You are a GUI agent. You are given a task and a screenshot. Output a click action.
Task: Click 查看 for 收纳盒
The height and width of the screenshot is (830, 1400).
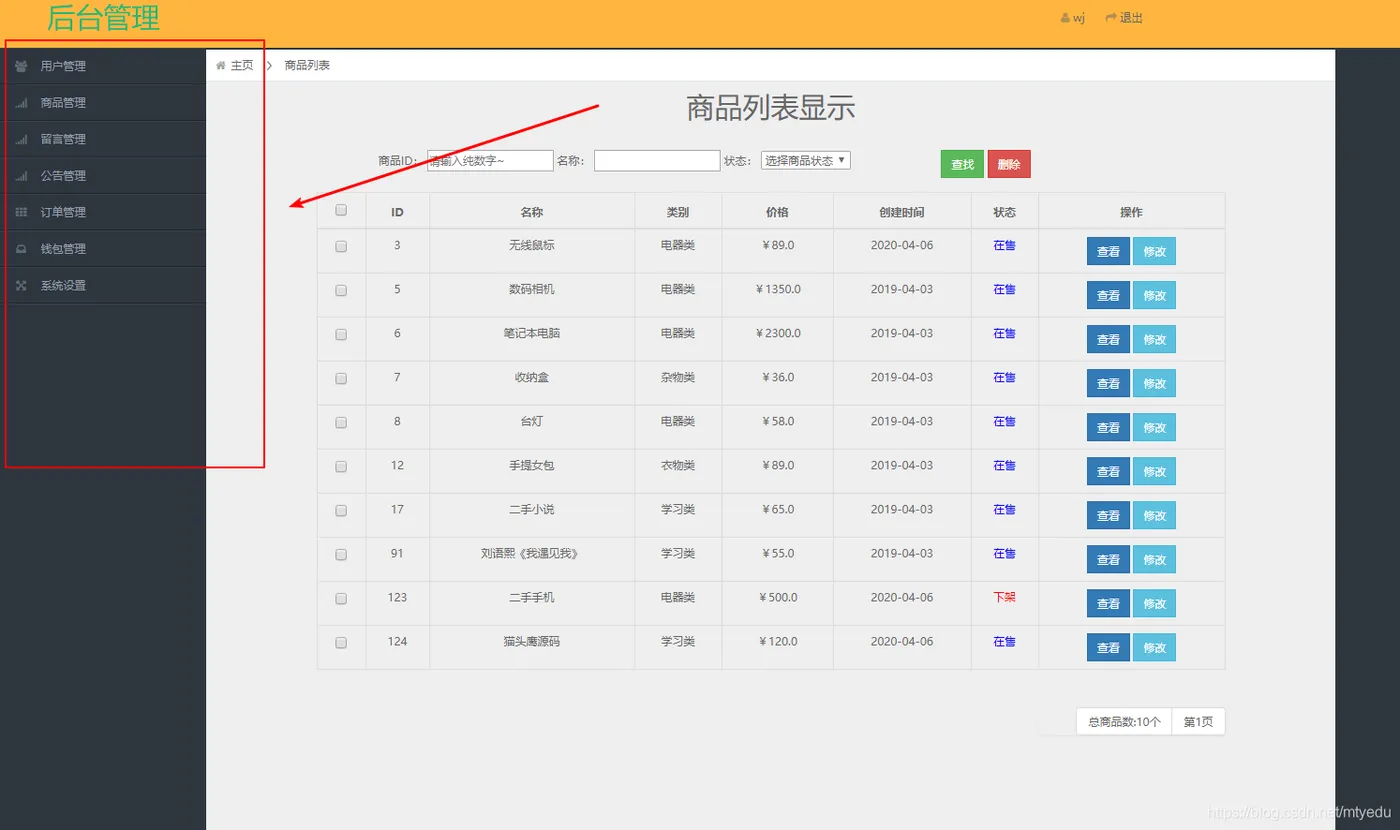tap(1108, 383)
